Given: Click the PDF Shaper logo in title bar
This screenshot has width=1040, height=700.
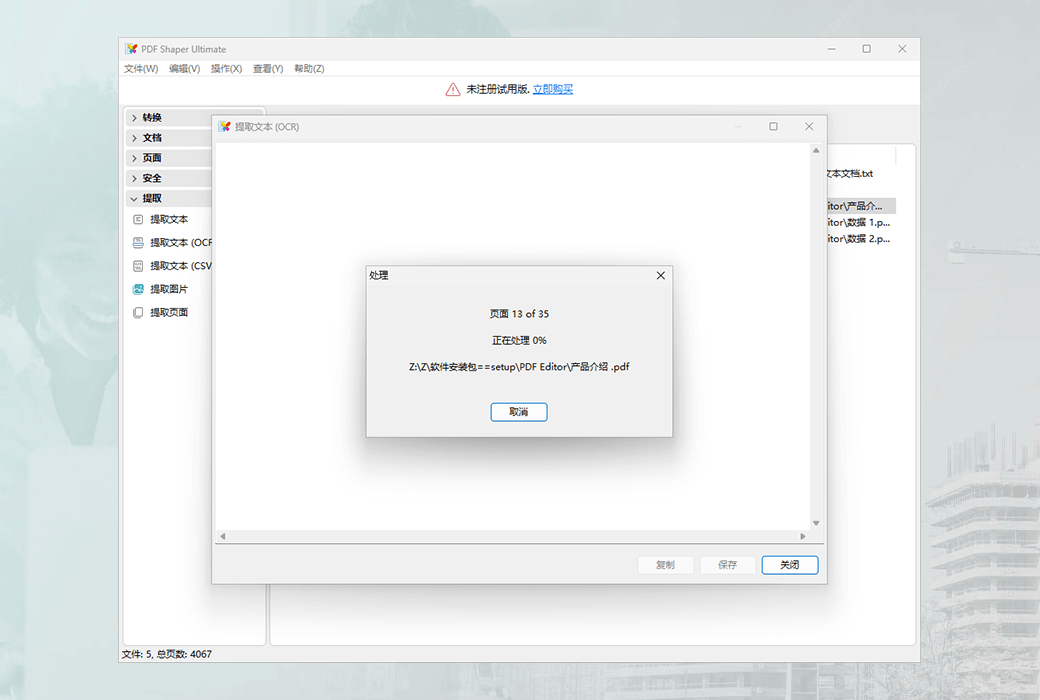Looking at the screenshot, I should pos(131,48).
